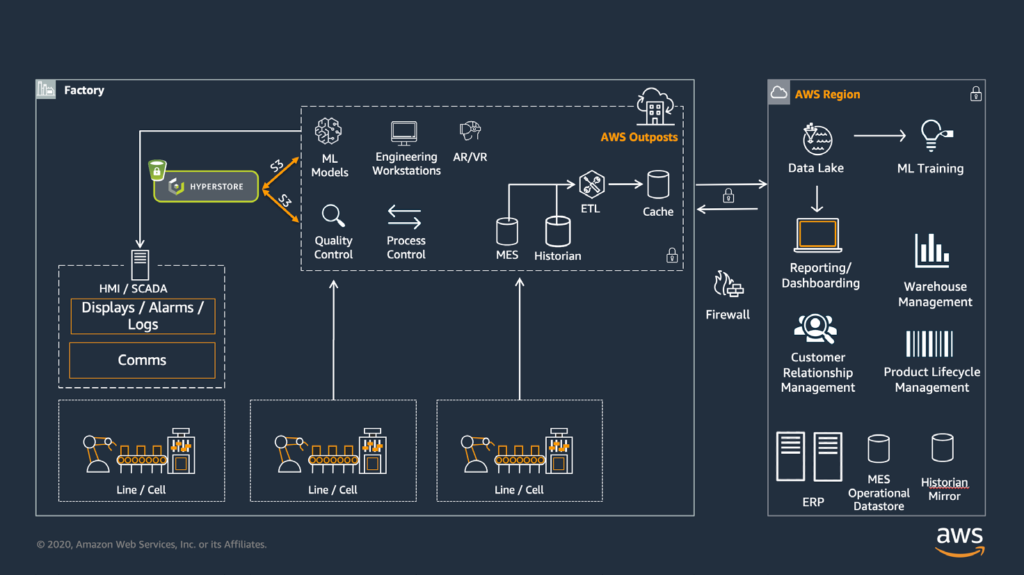
Task: Select the Reporting/Dashboarding laptop icon
Action: pyautogui.click(x=818, y=235)
